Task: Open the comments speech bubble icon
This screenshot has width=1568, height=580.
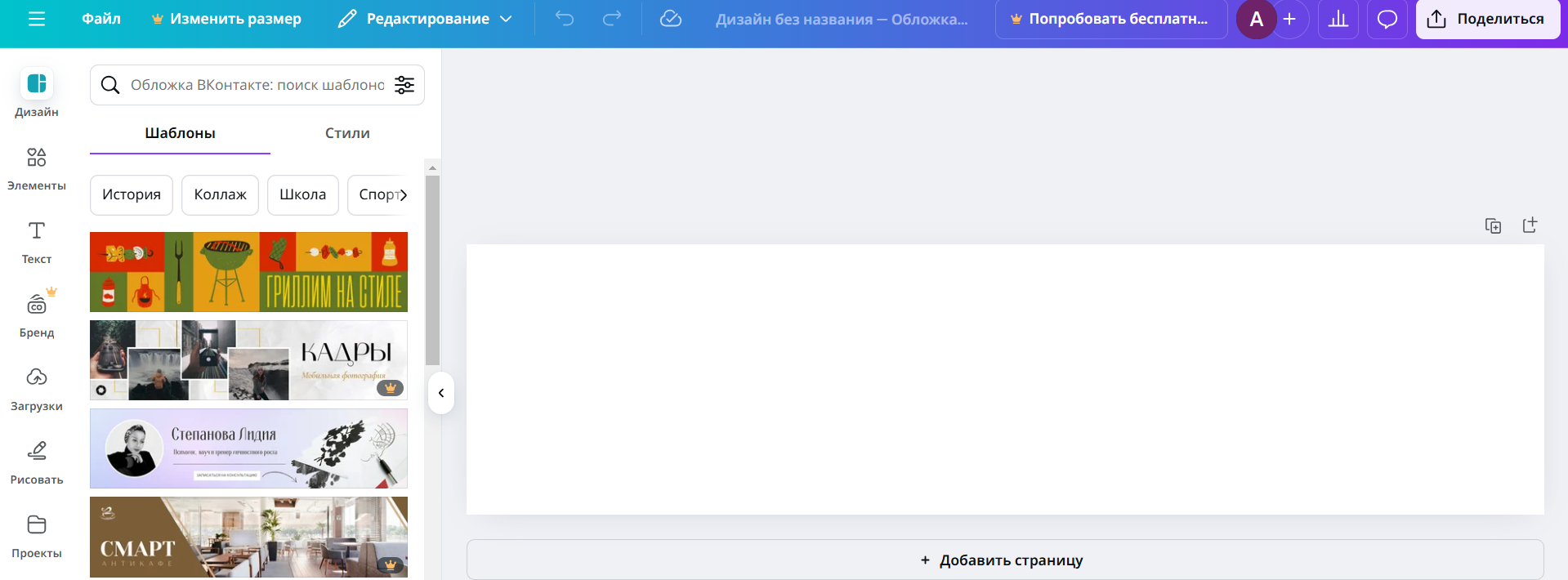Action: click(1387, 19)
